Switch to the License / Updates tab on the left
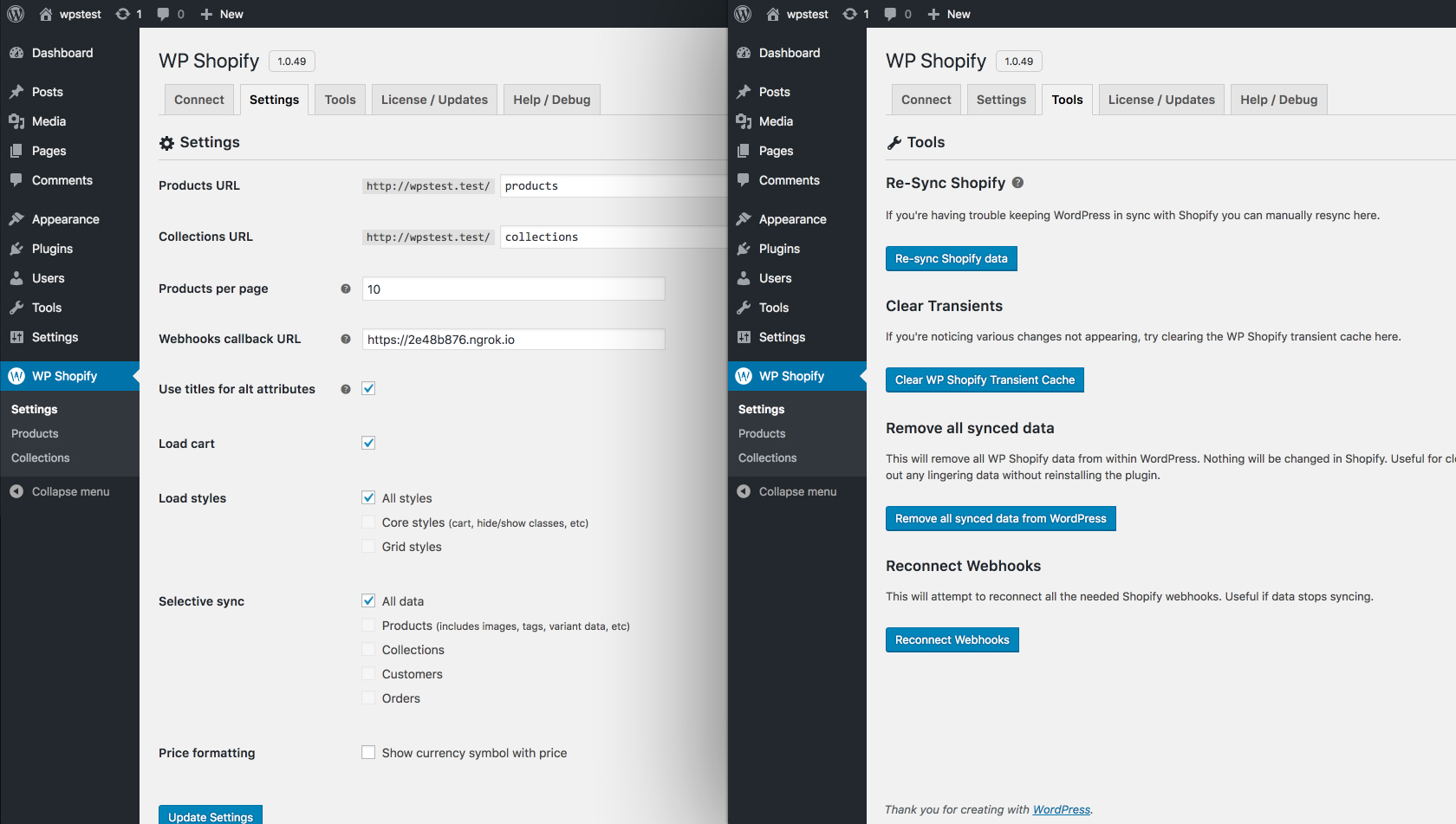1456x824 pixels. (434, 100)
